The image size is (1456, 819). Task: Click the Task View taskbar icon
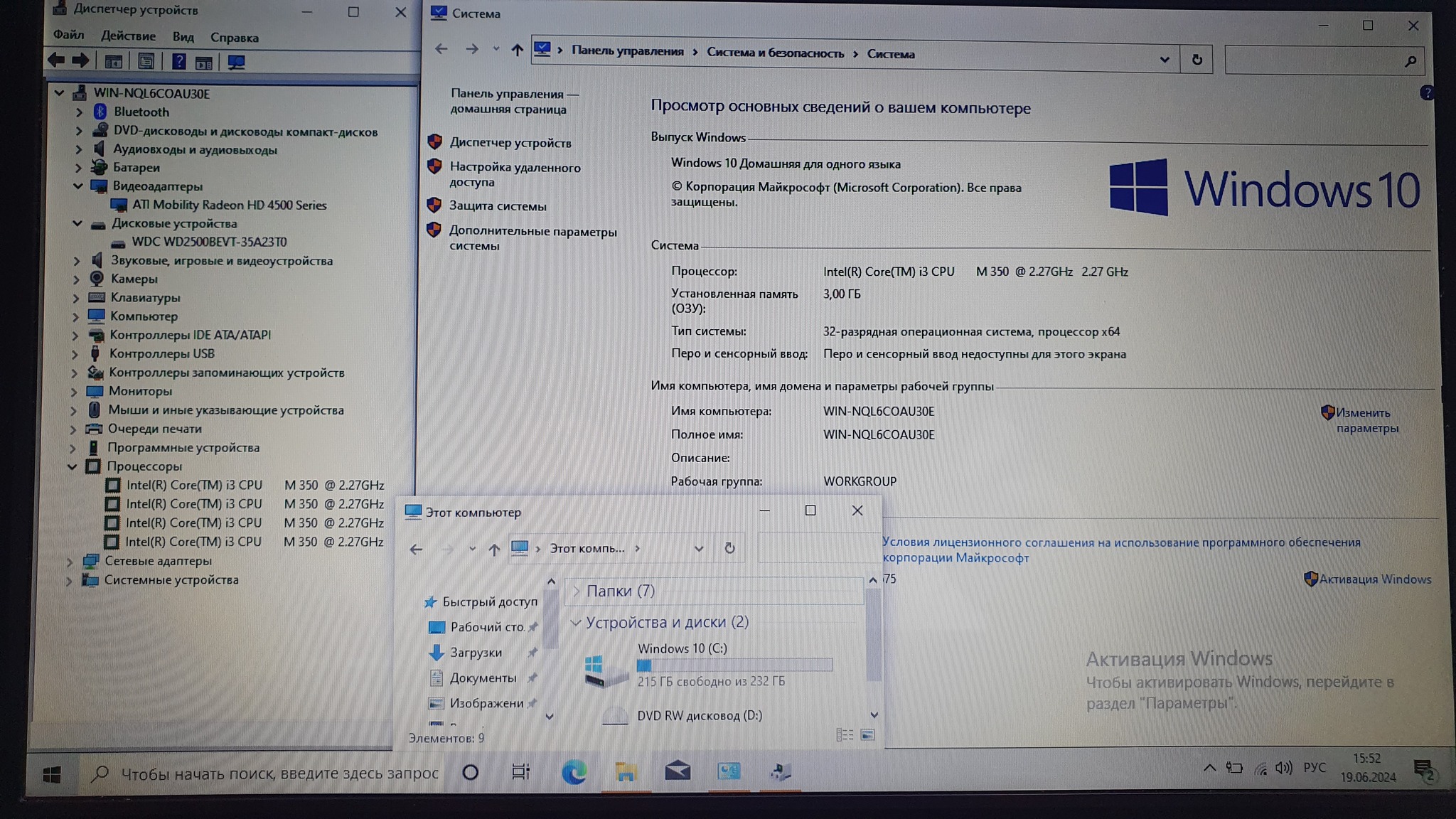point(520,771)
